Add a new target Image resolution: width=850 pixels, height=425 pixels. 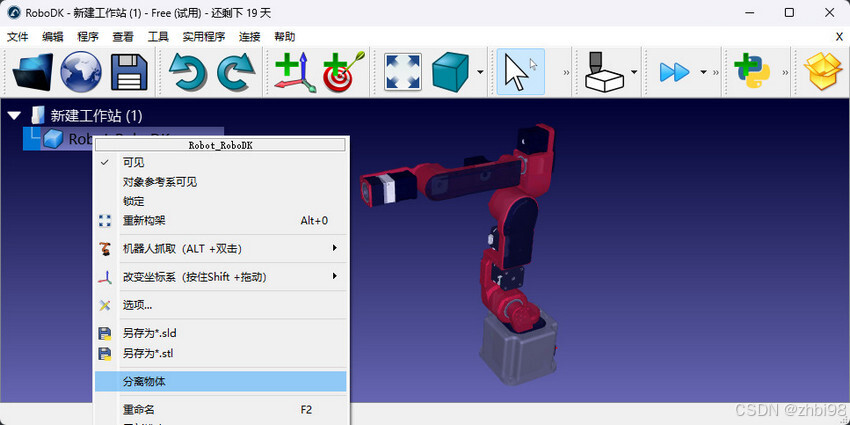pyautogui.click(x=344, y=72)
